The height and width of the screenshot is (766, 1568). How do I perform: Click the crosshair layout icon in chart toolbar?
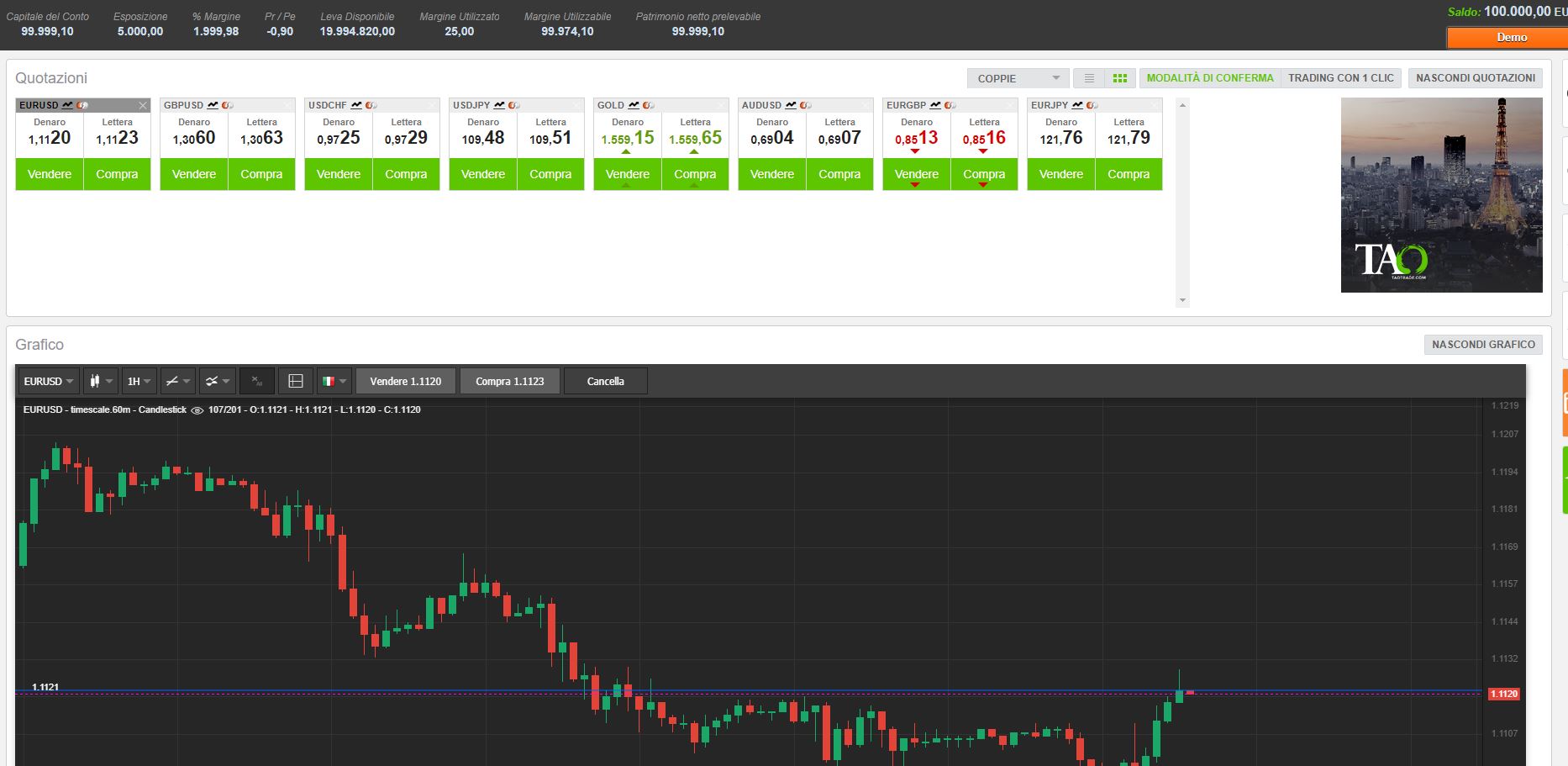click(296, 381)
